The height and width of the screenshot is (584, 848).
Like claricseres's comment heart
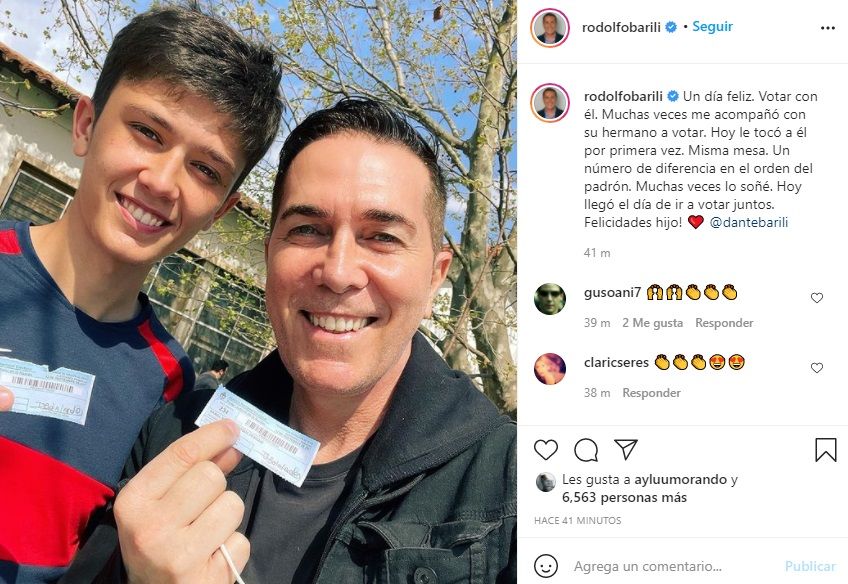(x=817, y=368)
